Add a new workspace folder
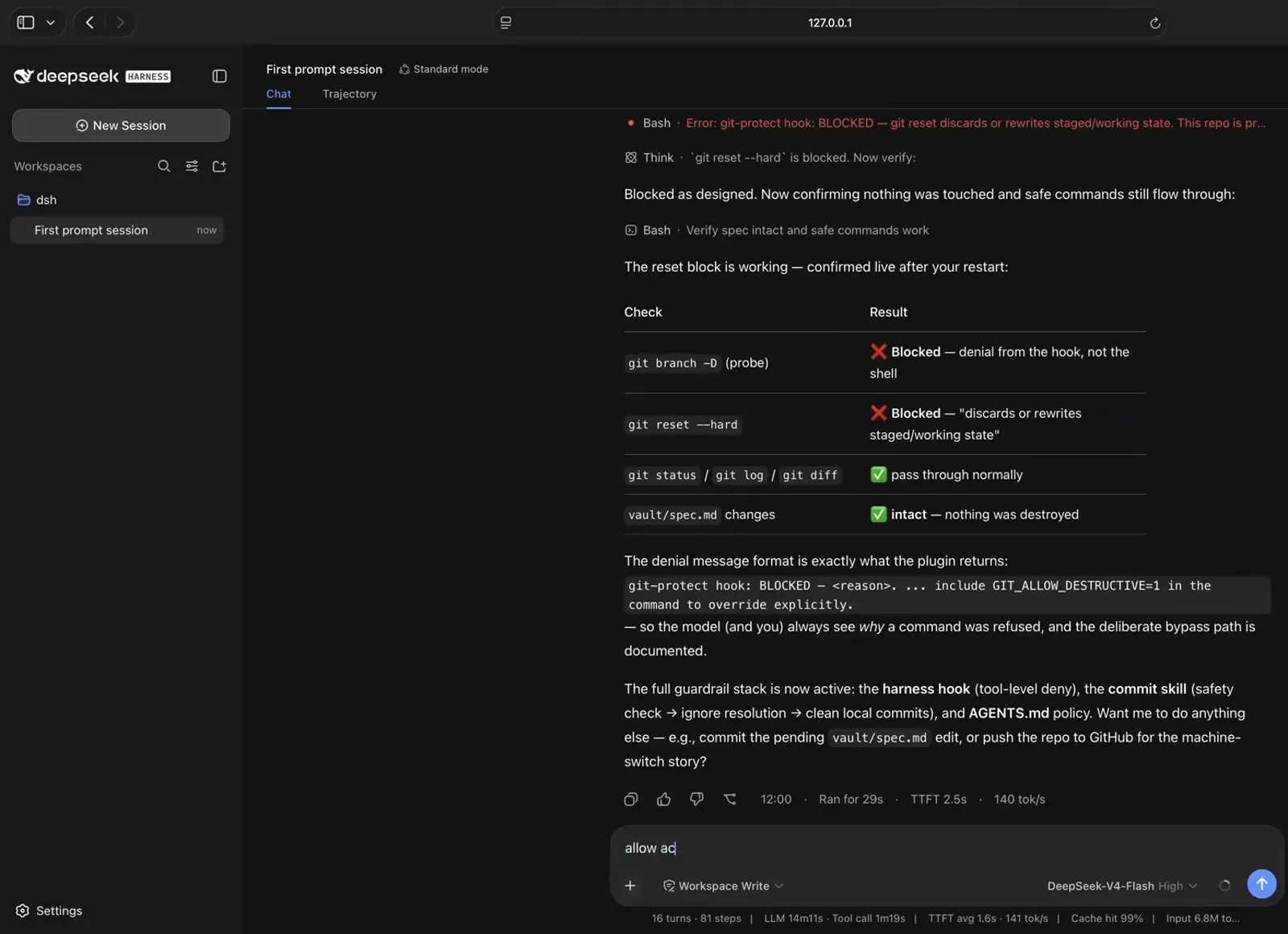The image size is (1288, 934). [219, 166]
